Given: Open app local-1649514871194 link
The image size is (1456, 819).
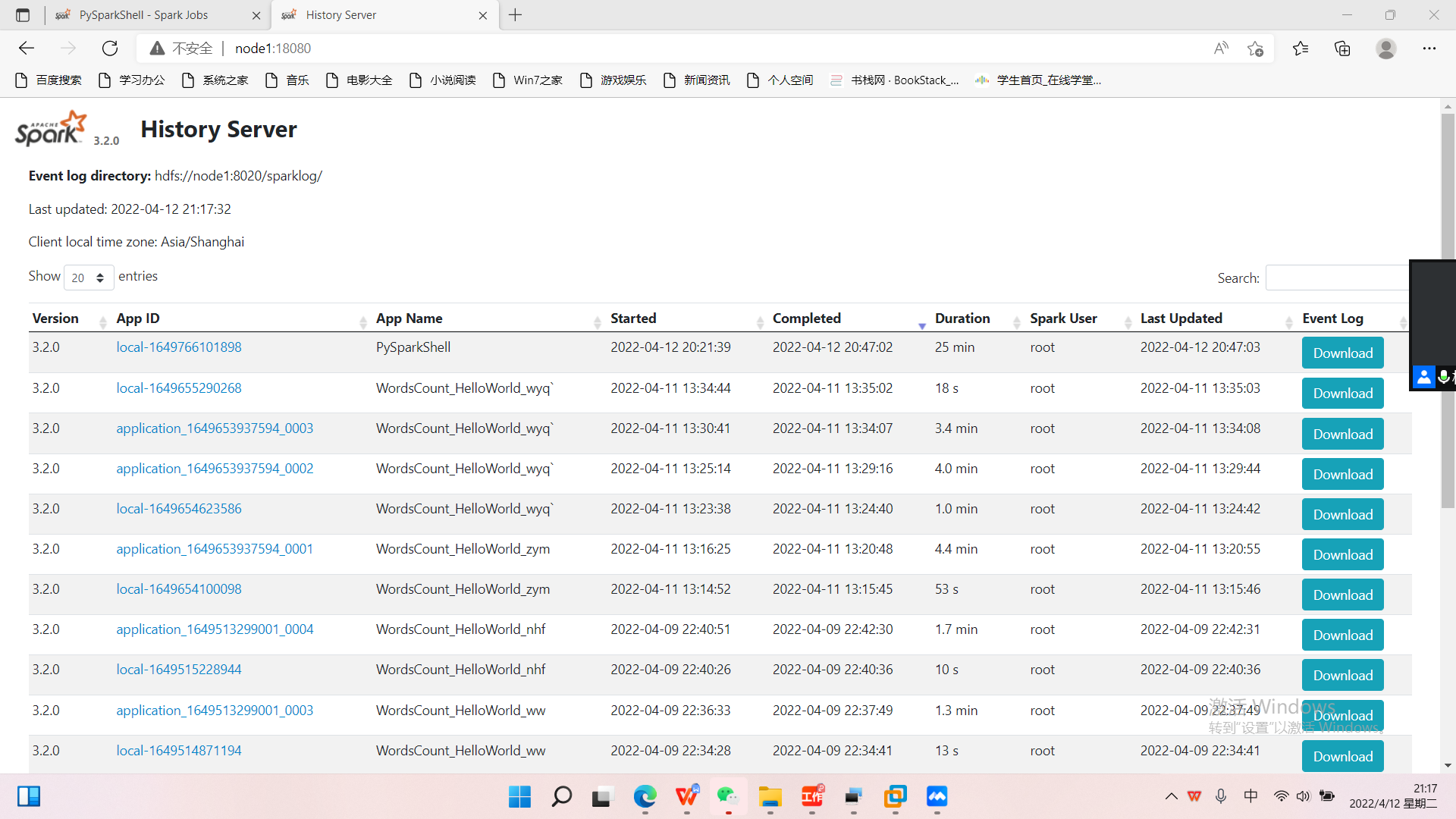Looking at the screenshot, I should pos(179,751).
